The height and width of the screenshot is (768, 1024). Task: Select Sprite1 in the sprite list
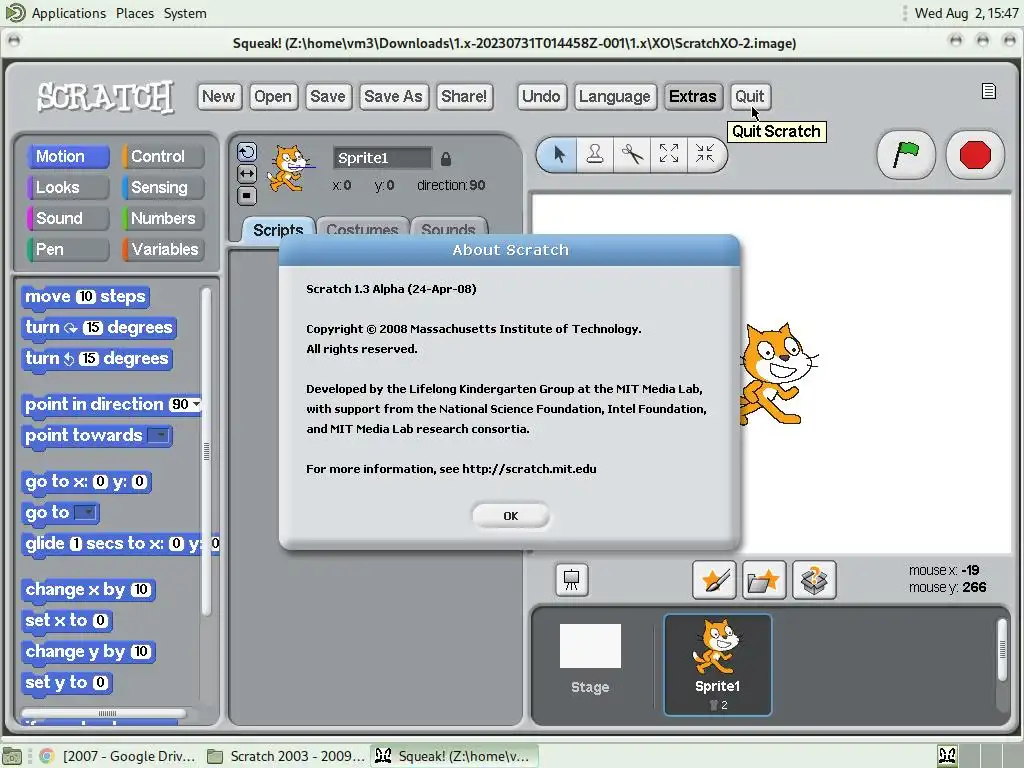click(717, 665)
